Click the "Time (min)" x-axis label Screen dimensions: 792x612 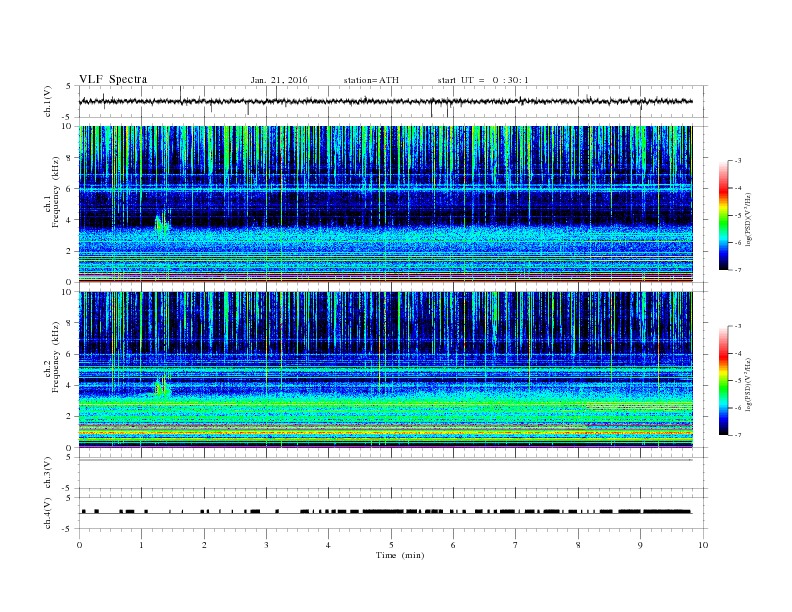click(x=400, y=555)
